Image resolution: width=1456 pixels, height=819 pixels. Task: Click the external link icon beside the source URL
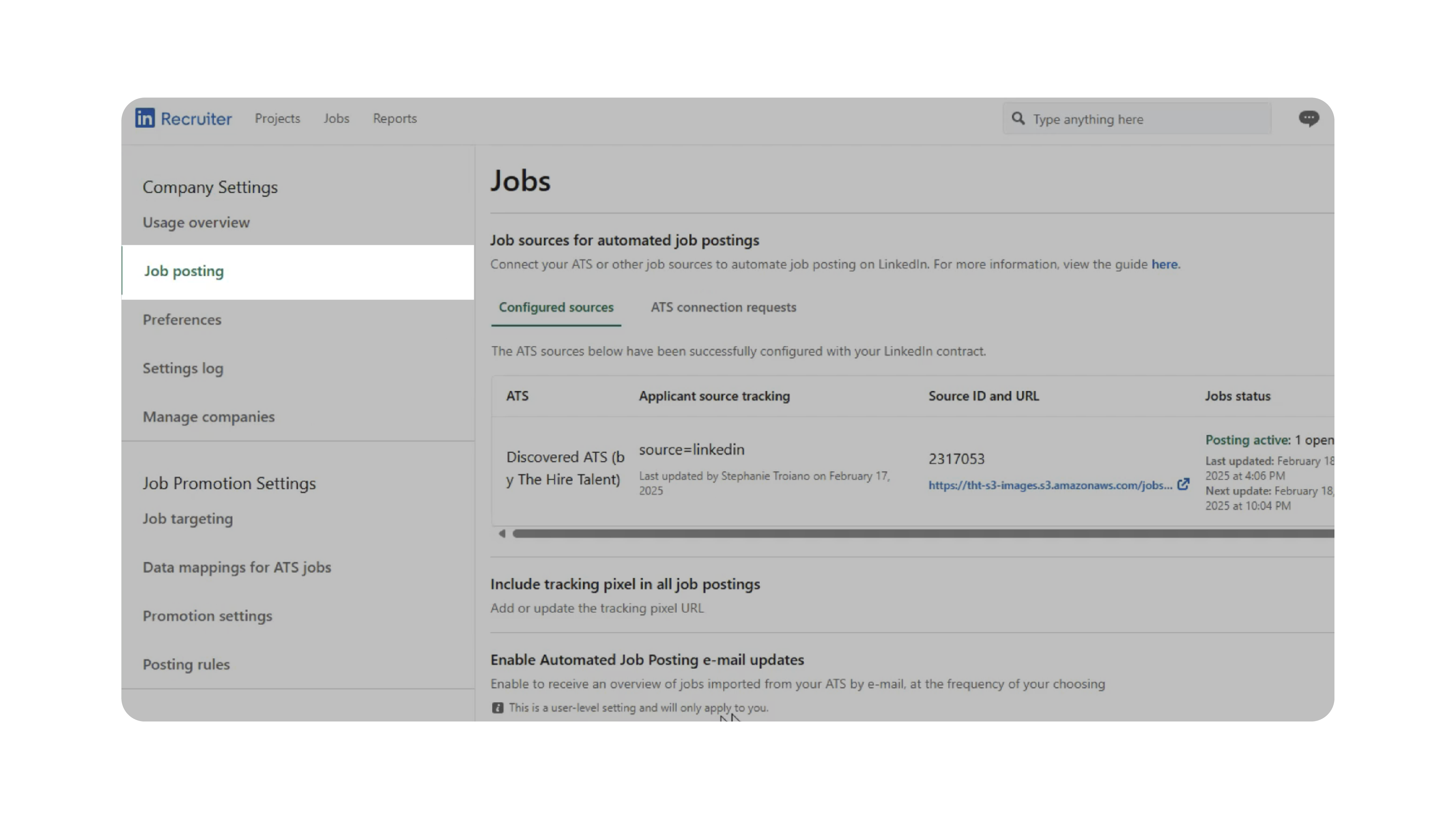click(1183, 484)
